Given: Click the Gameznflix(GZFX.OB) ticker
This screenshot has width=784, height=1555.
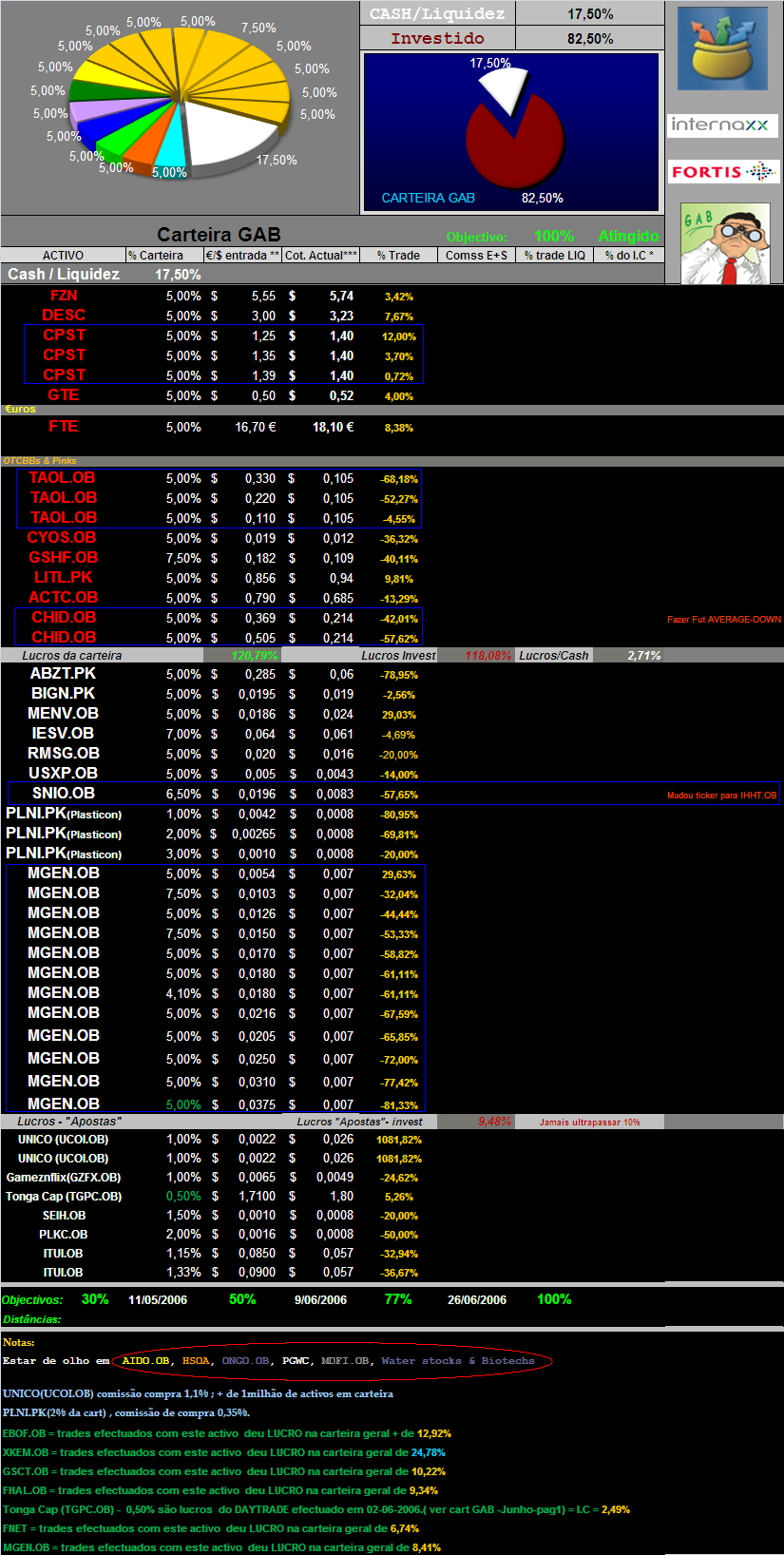Looking at the screenshot, I should [64, 1178].
